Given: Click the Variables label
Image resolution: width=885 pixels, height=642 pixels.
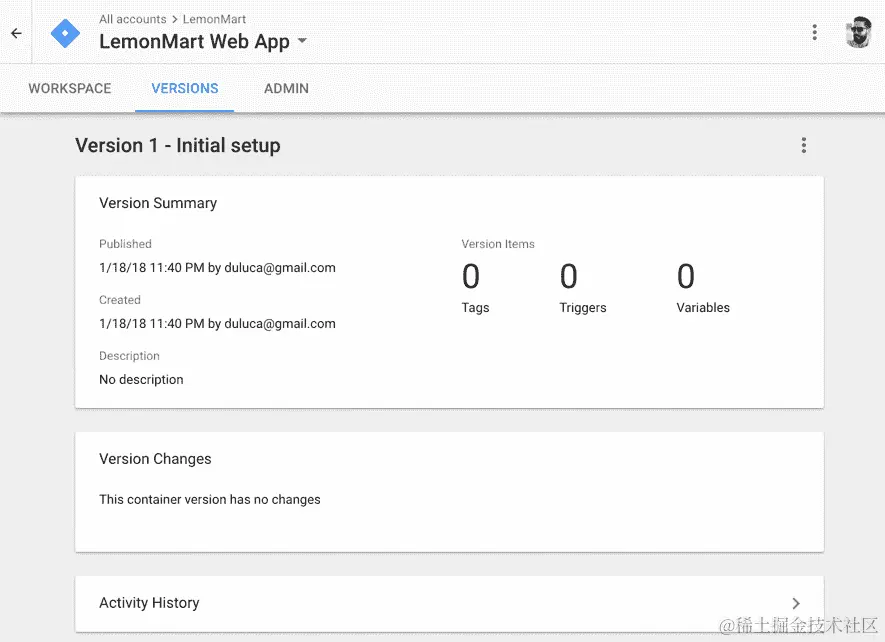Looking at the screenshot, I should [703, 308].
